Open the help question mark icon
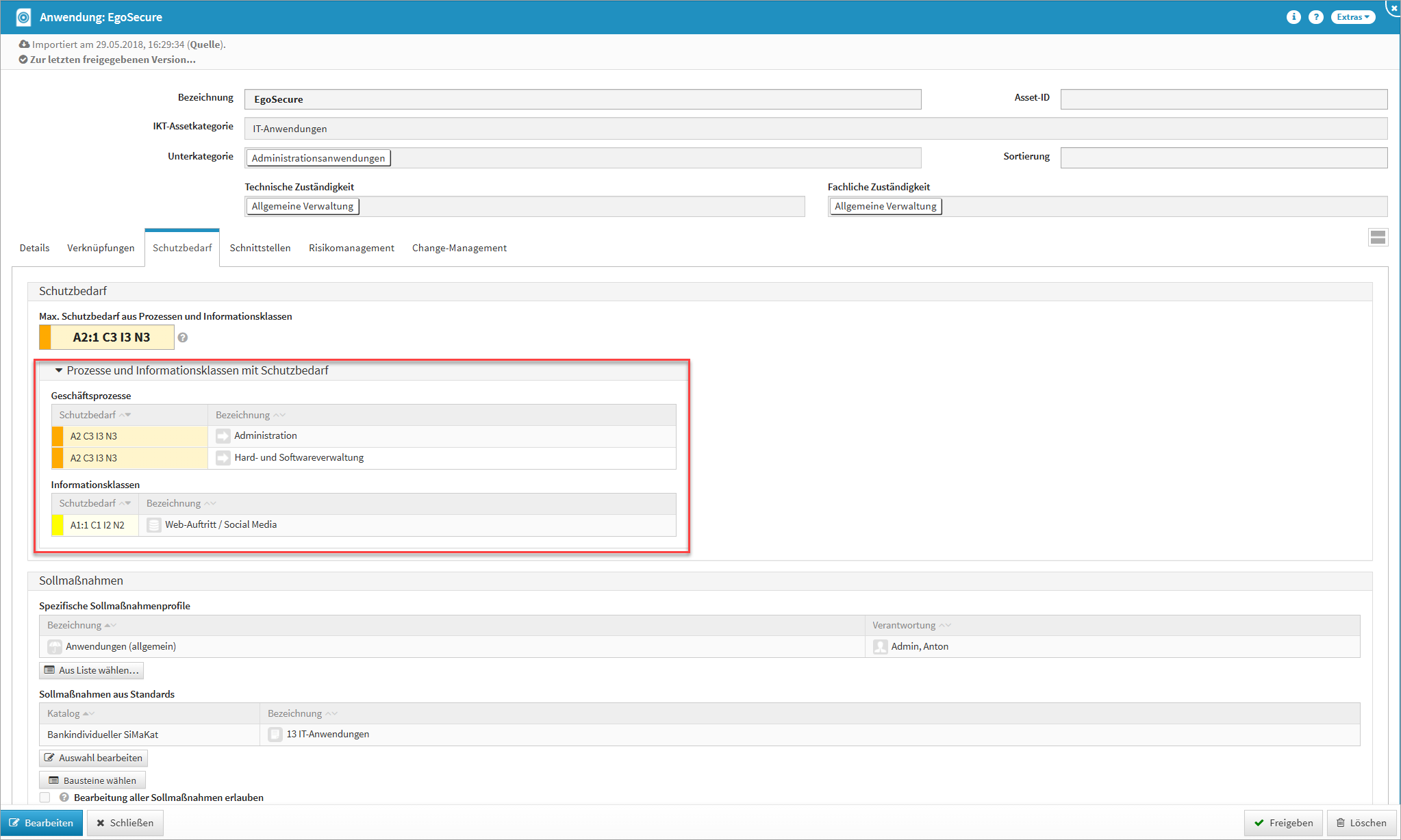The image size is (1401, 840). pyautogui.click(x=1315, y=17)
